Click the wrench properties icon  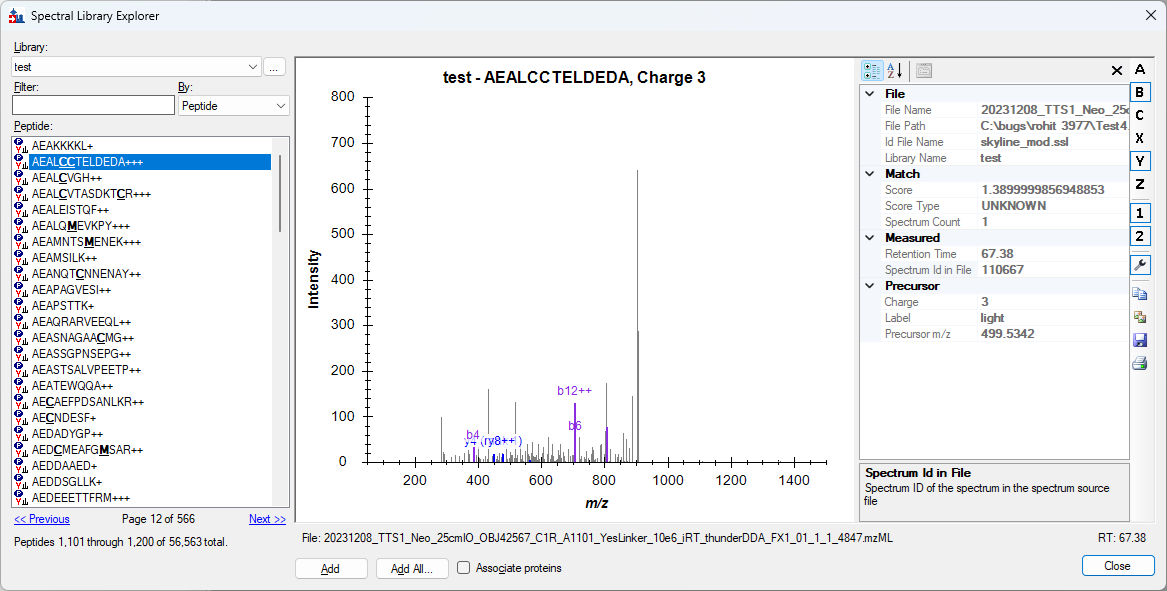tap(1140, 265)
